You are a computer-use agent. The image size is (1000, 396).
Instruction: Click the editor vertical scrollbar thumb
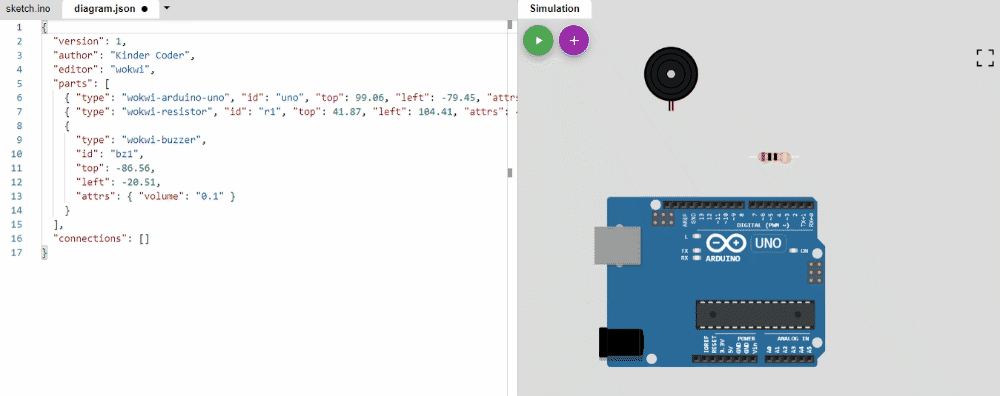[x=510, y=24]
